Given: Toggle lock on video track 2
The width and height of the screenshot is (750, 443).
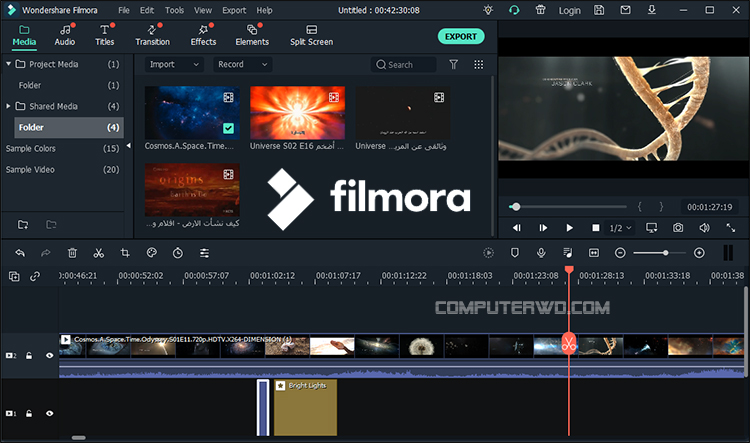Looking at the screenshot, I should coord(29,355).
